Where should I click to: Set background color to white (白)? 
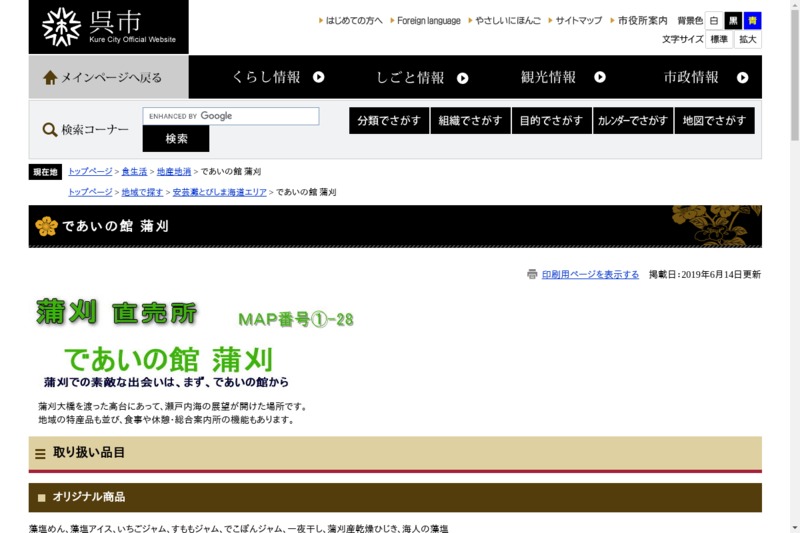pos(714,20)
